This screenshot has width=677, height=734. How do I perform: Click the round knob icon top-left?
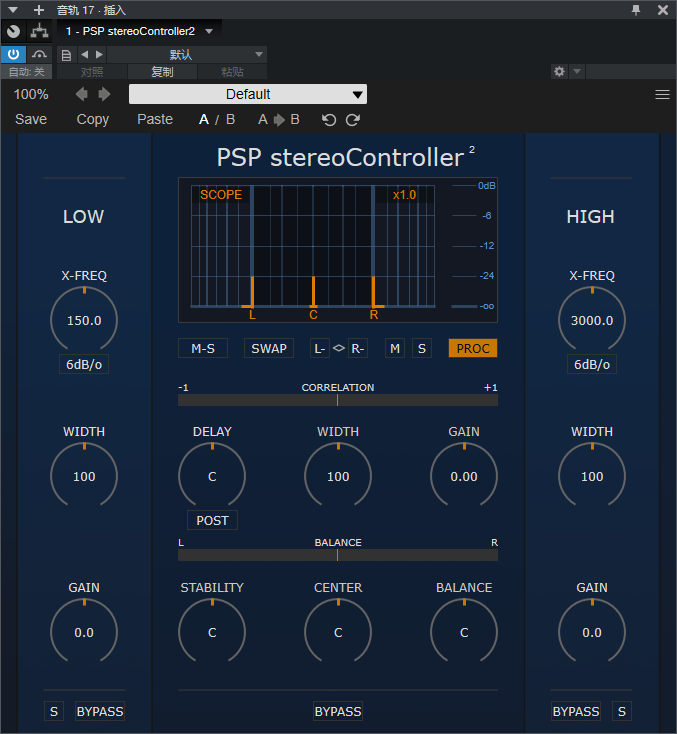[x=14, y=31]
